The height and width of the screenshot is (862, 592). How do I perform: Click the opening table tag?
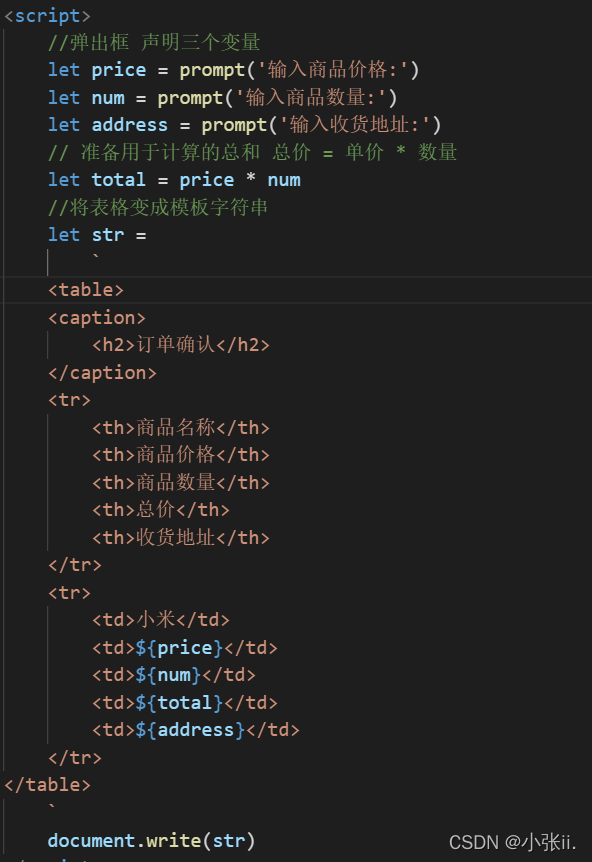(86, 290)
